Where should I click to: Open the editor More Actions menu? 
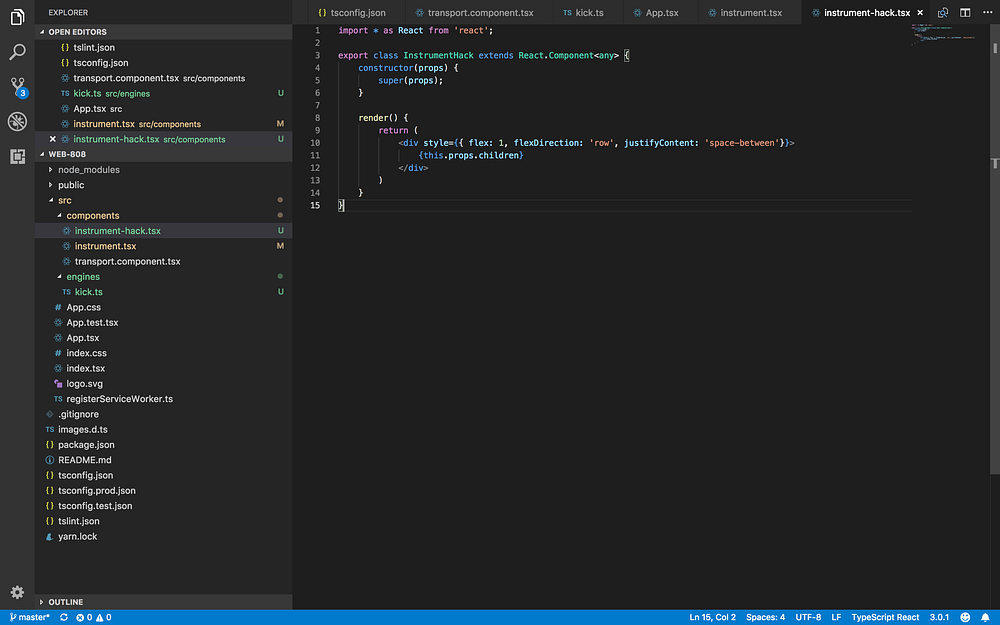[986, 13]
